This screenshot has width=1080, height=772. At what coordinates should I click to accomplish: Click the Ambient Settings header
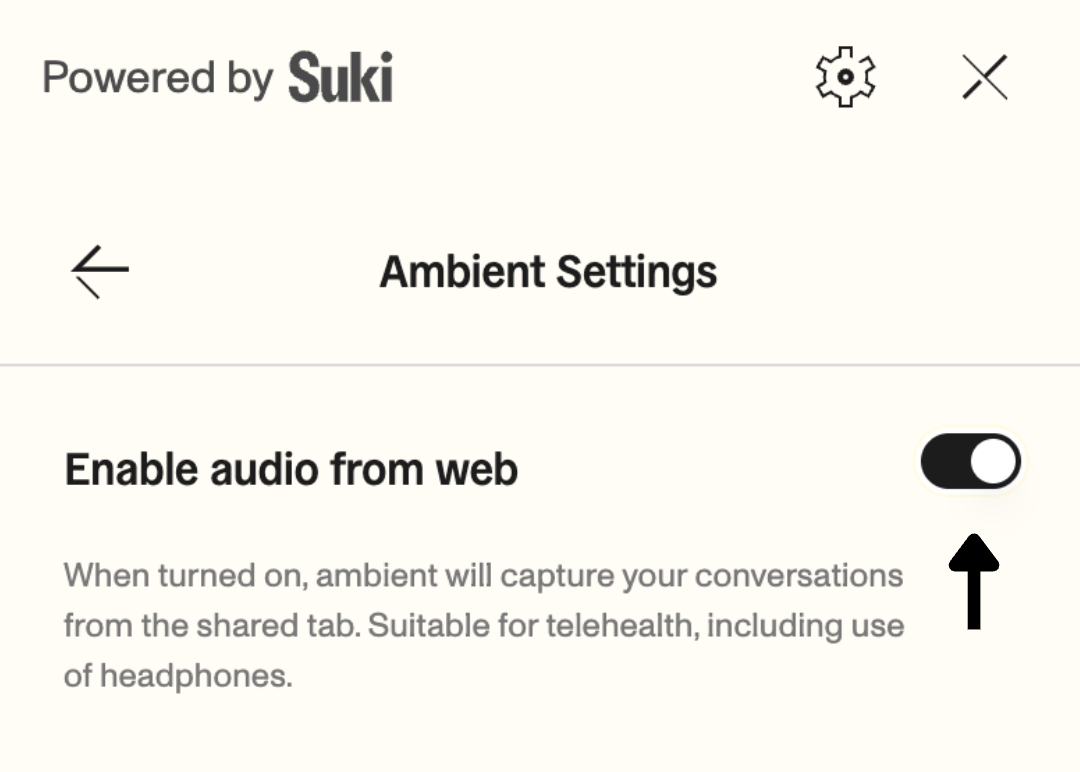(547, 270)
